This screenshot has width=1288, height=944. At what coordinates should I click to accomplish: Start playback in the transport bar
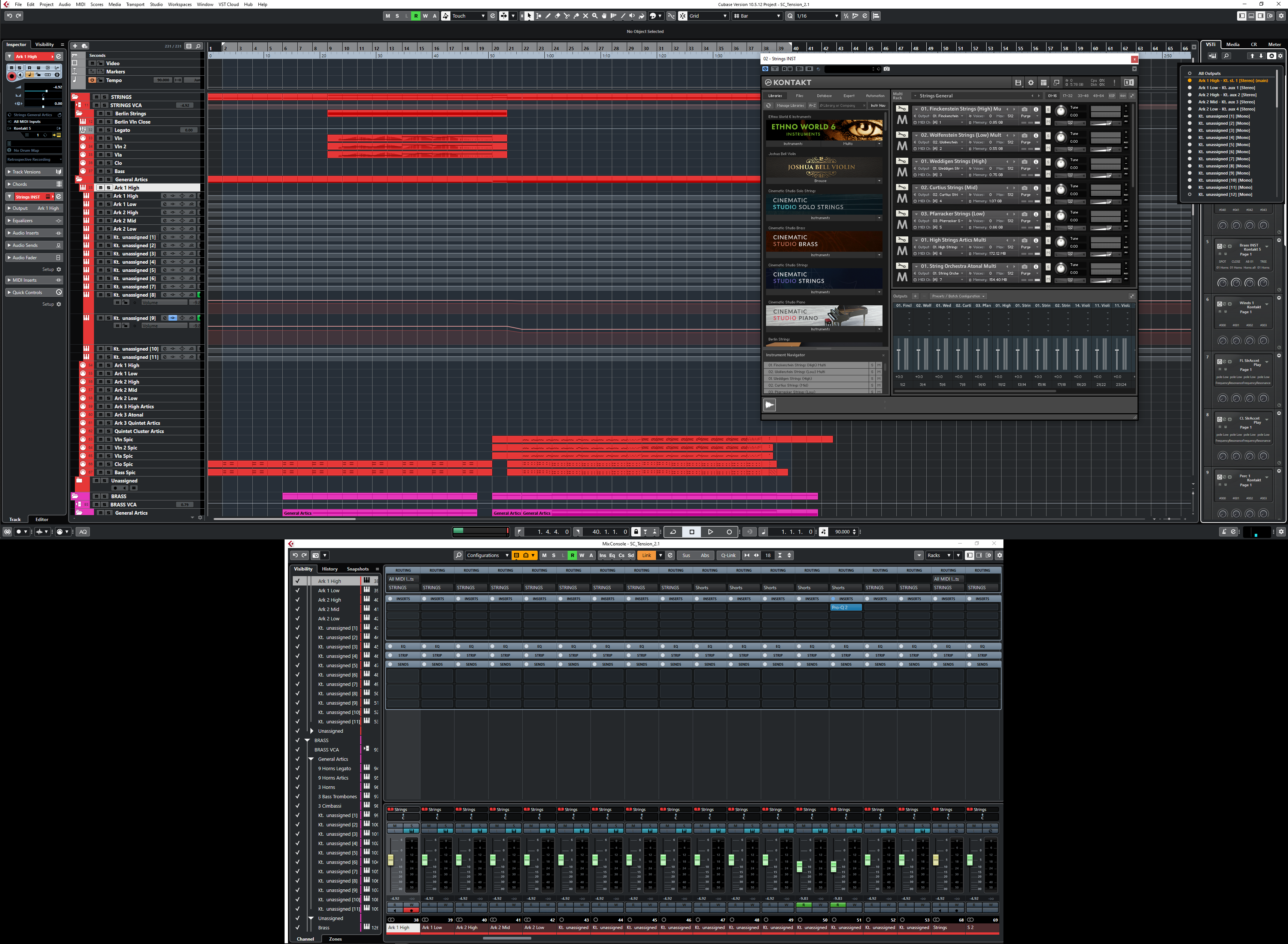710,532
